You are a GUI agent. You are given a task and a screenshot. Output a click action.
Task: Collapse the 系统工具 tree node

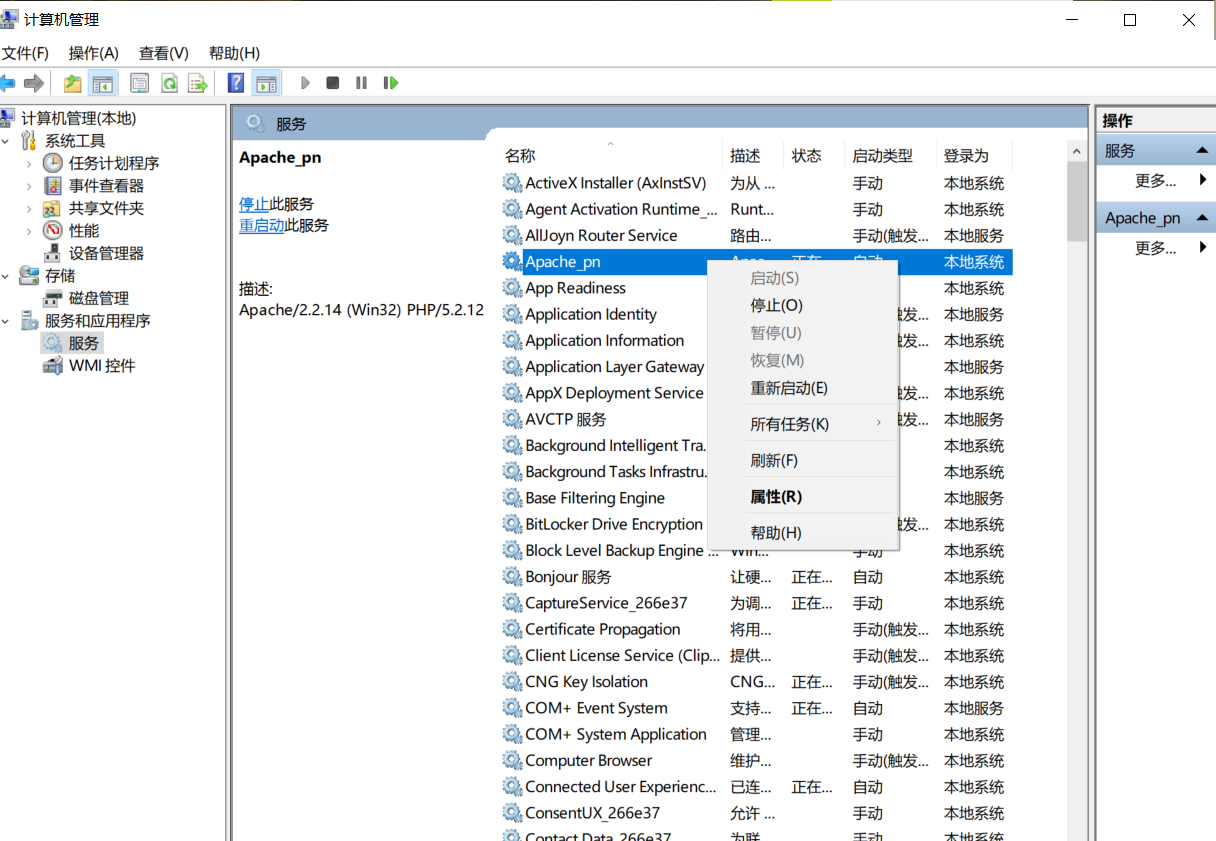[x=7, y=141]
